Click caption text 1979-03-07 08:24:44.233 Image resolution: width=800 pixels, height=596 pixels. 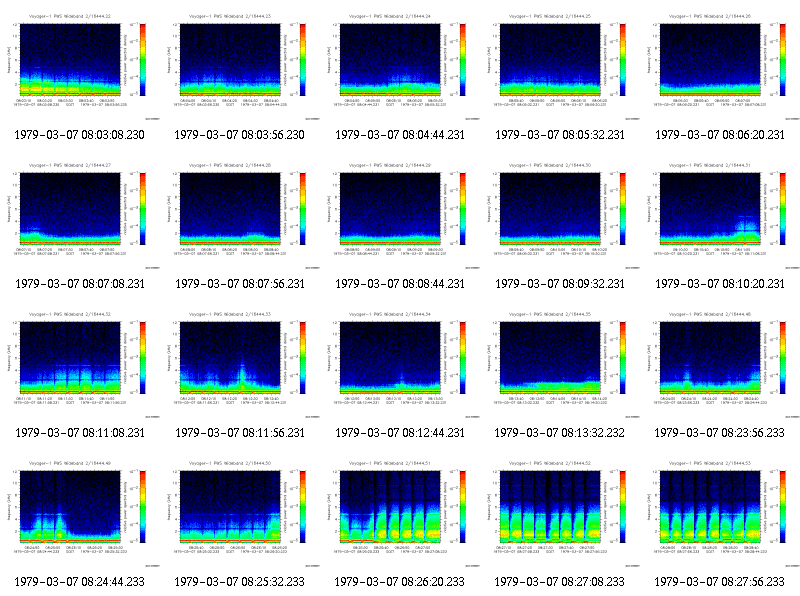(80, 582)
